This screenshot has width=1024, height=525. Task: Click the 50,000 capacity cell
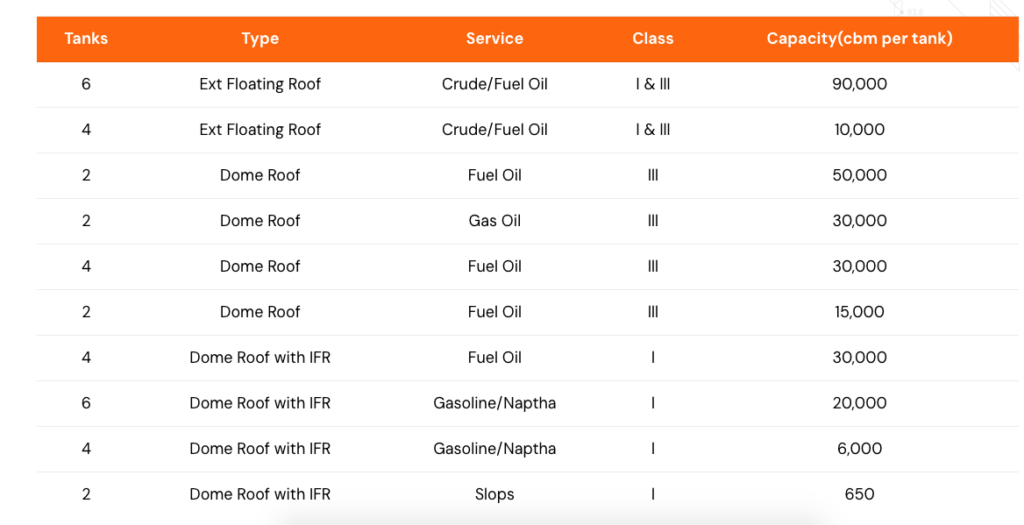coord(859,175)
